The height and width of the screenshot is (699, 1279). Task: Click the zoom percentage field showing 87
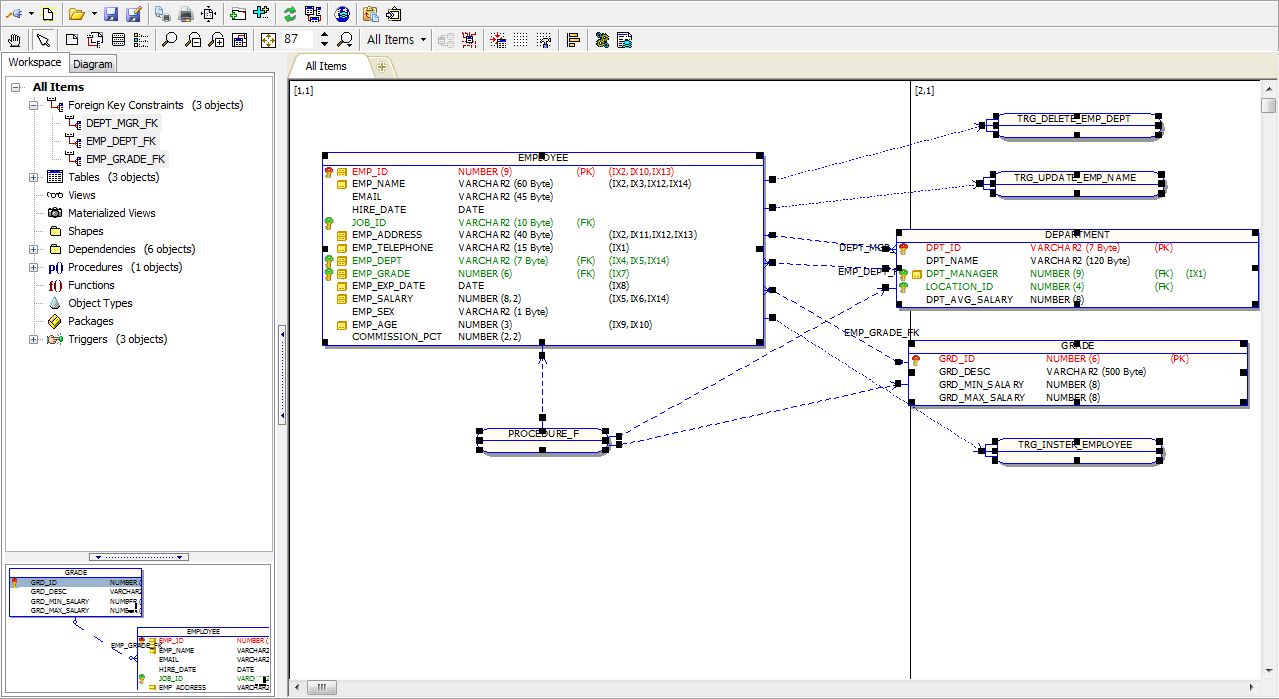coord(298,40)
